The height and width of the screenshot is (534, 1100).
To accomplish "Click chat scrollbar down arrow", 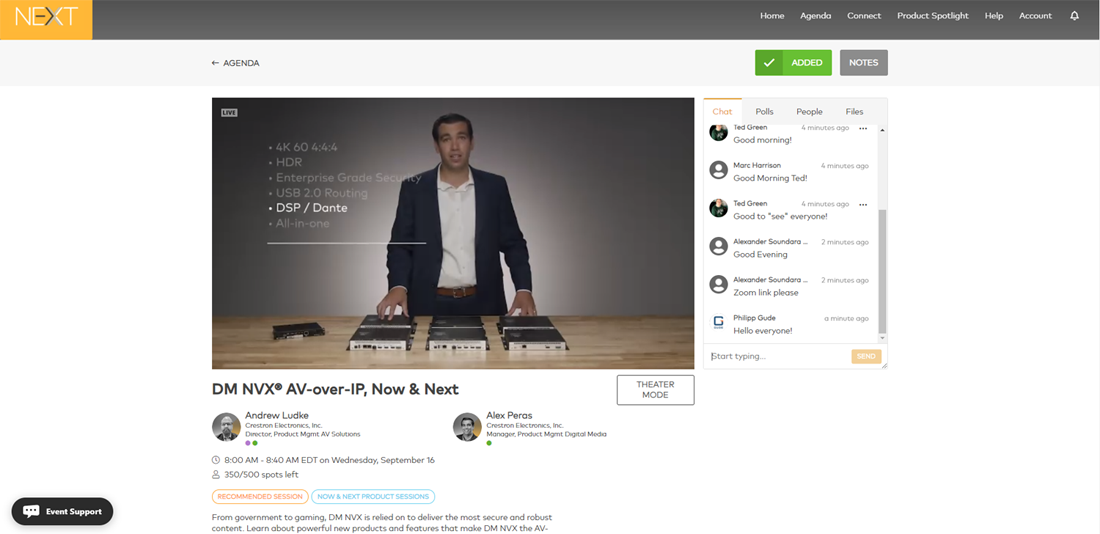I will click(x=883, y=338).
